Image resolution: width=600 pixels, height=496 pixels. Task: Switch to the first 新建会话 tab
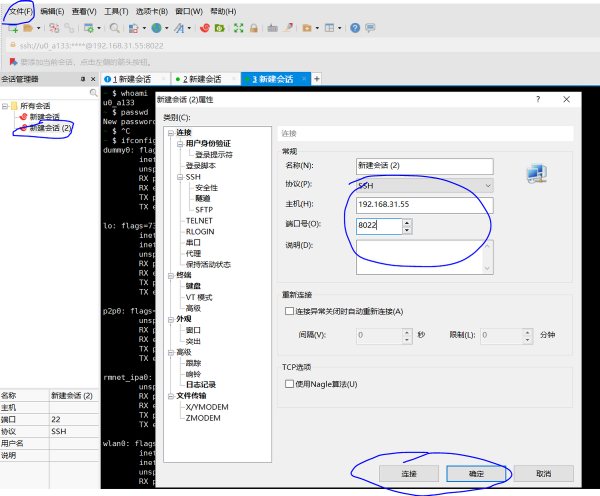pyautogui.click(x=137, y=78)
